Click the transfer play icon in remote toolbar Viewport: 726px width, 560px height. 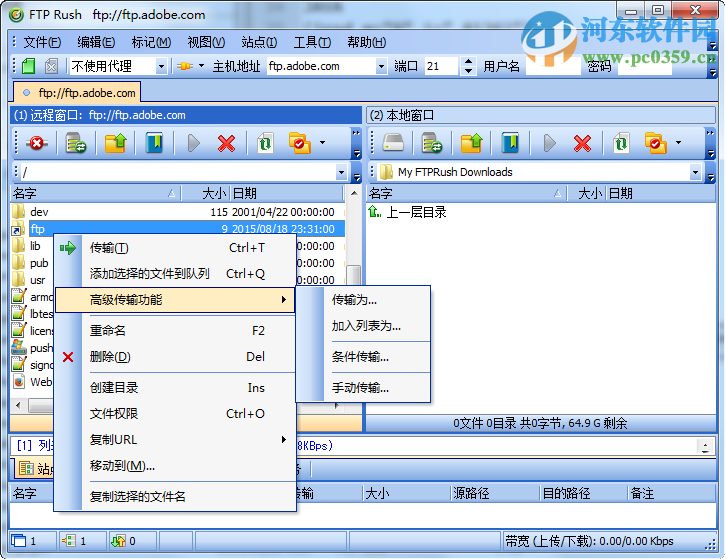click(194, 143)
